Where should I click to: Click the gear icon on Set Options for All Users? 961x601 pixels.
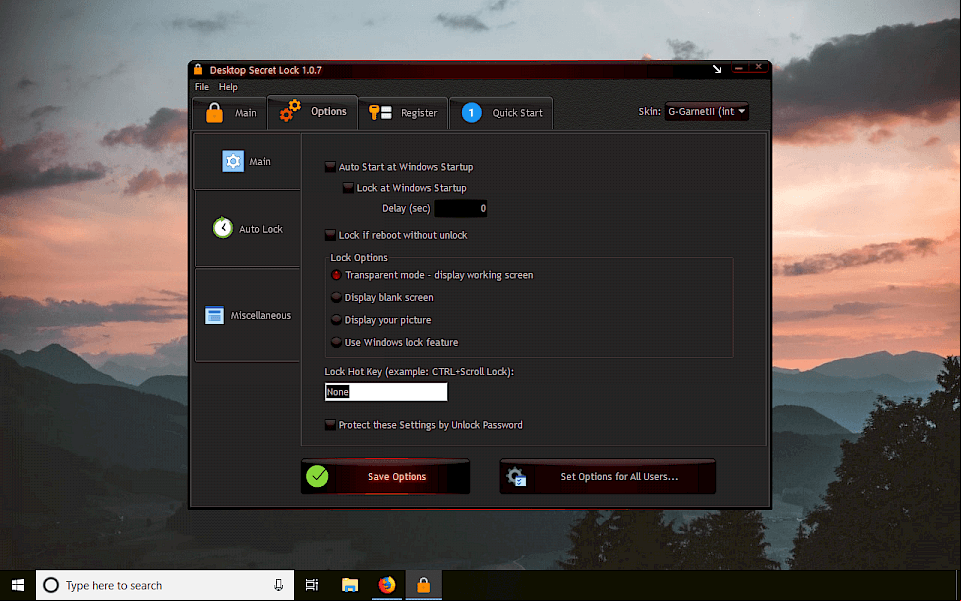coord(516,477)
